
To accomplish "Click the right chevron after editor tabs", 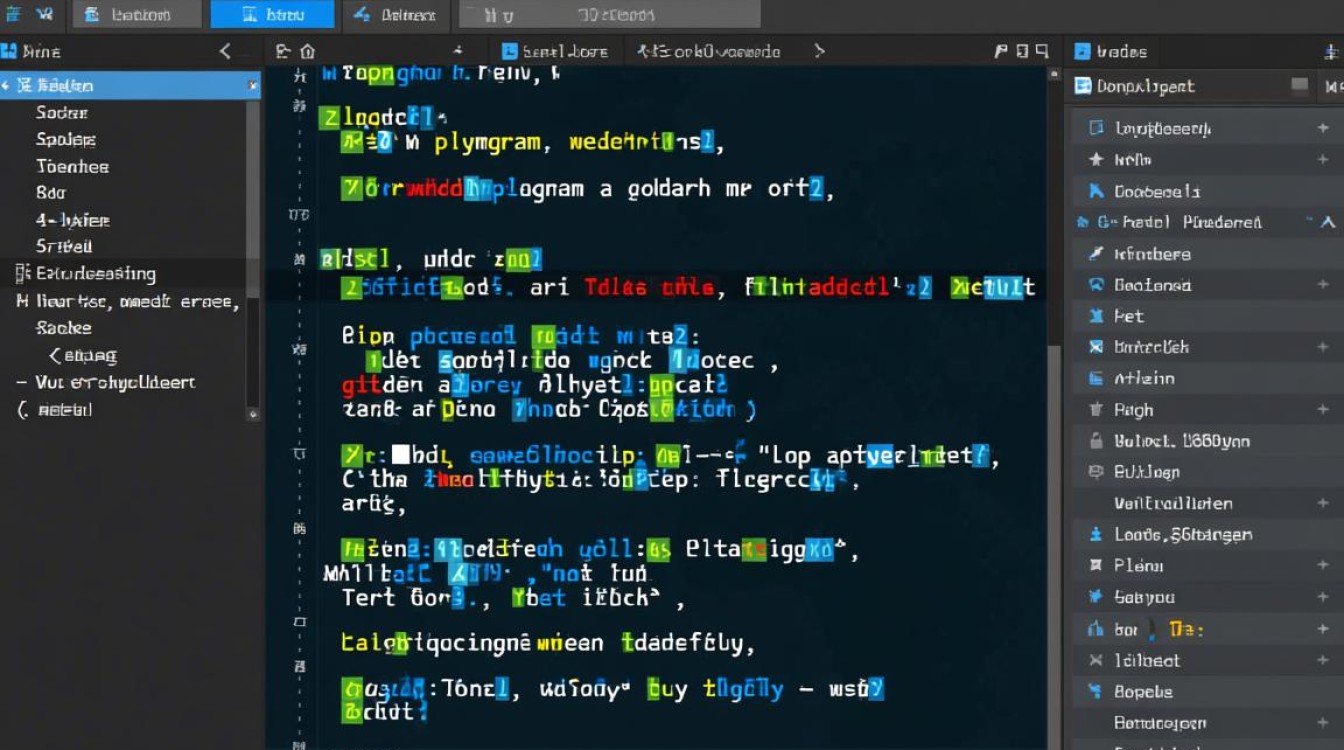I will 819,51.
